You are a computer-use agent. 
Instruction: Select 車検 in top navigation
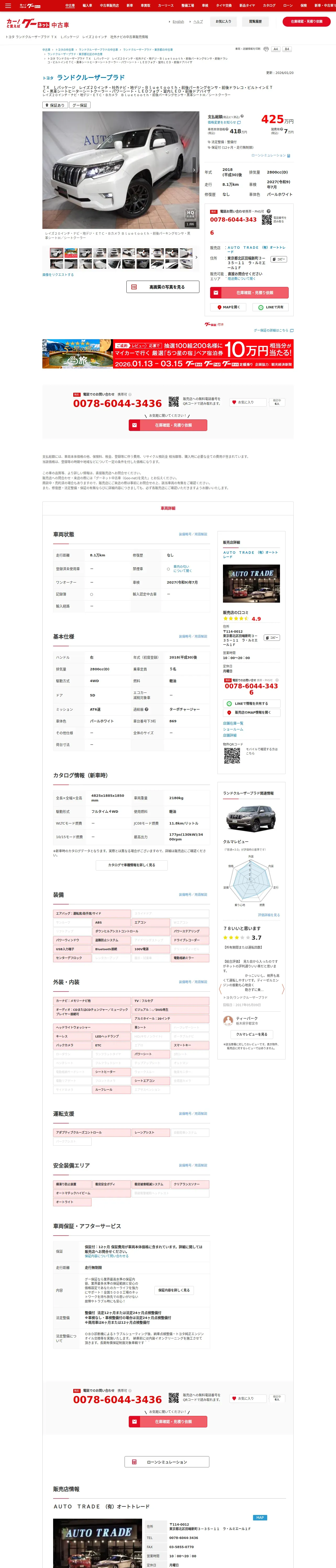(x=205, y=5)
